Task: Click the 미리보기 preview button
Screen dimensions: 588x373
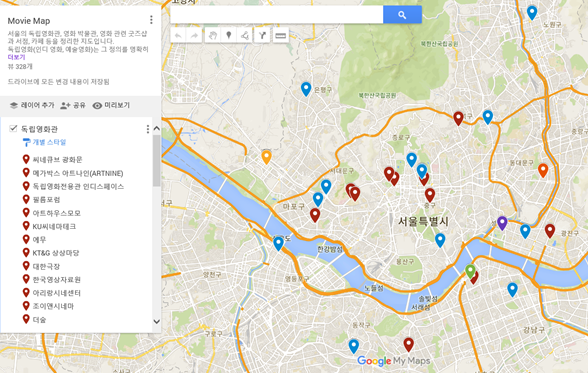Action: click(x=111, y=105)
